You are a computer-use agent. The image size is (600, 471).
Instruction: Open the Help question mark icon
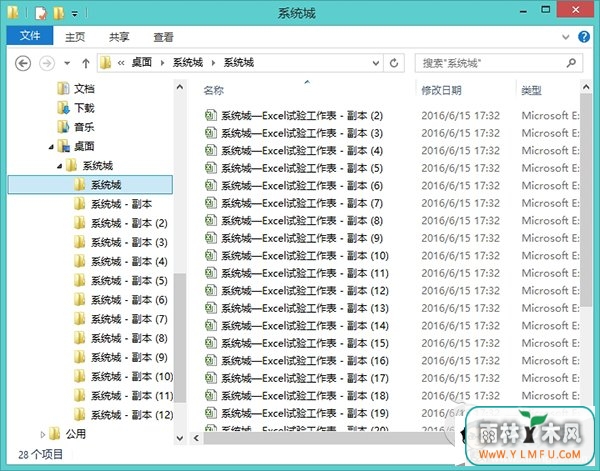click(x=584, y=37)
